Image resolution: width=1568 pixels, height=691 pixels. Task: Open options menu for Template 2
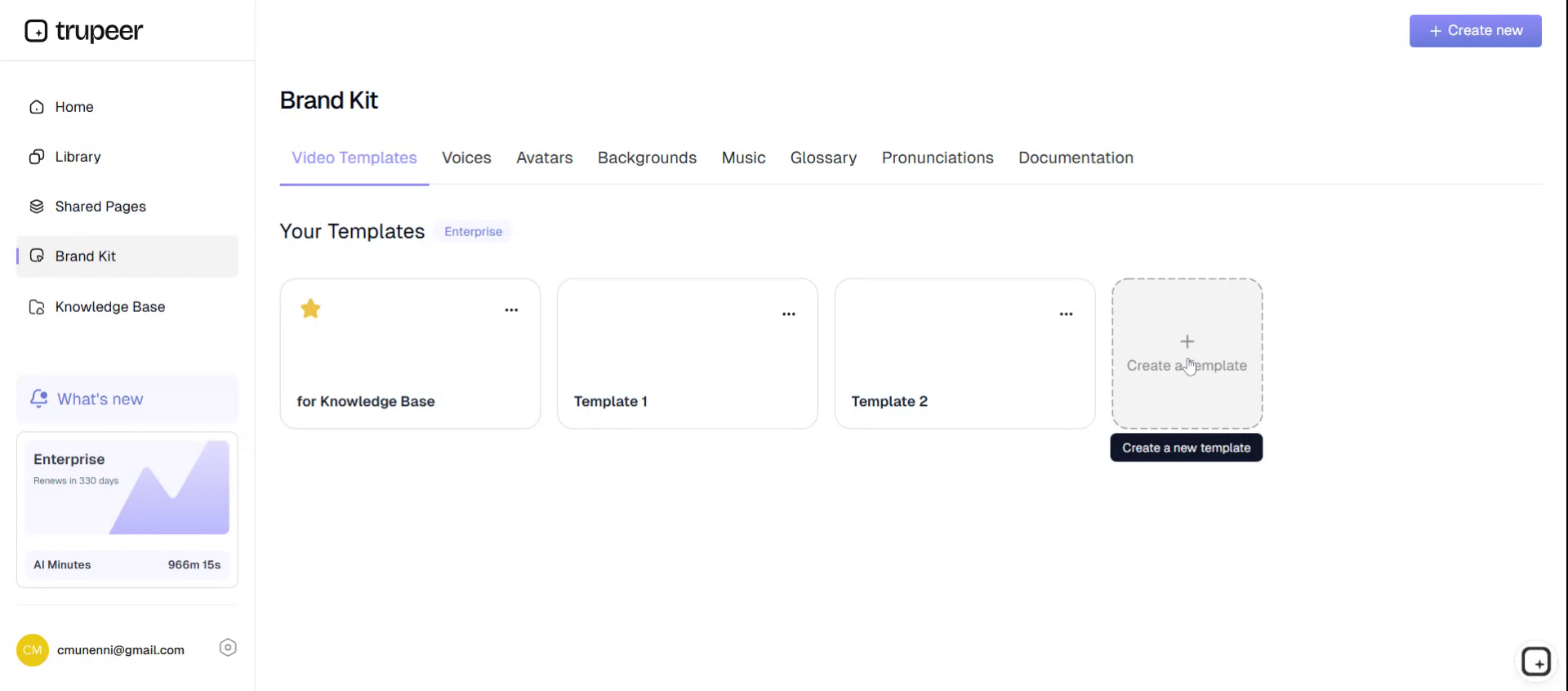(1066, 314)
